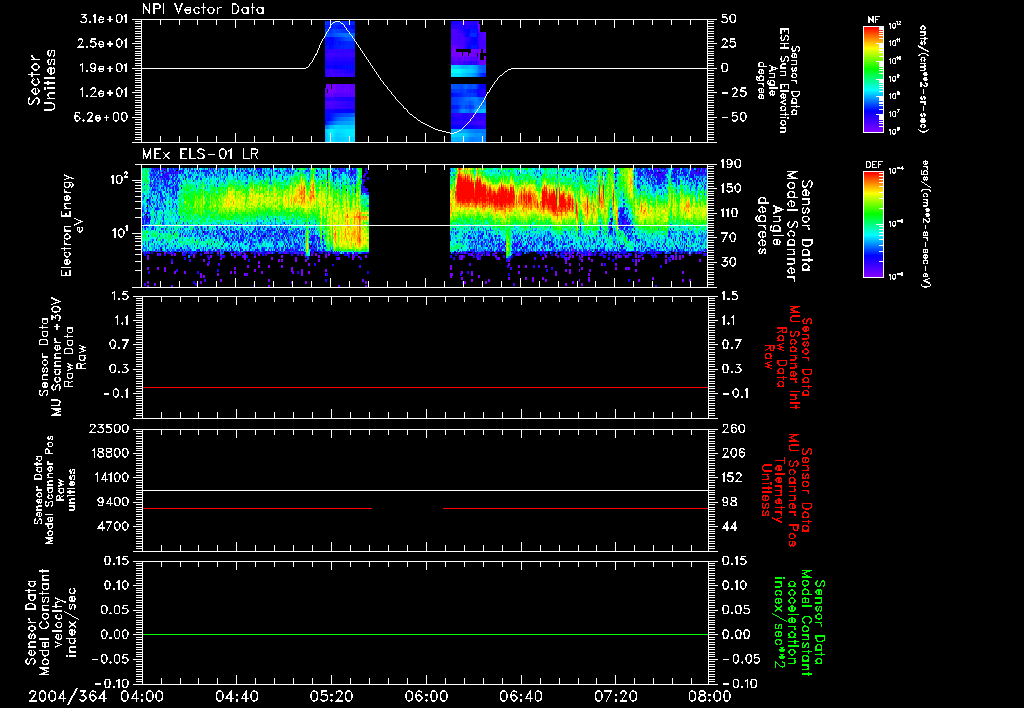Click the 70 scanner angle tick label
This screenshot has width=1024, height=708.
pyautogui.click(x=728, y=238)
